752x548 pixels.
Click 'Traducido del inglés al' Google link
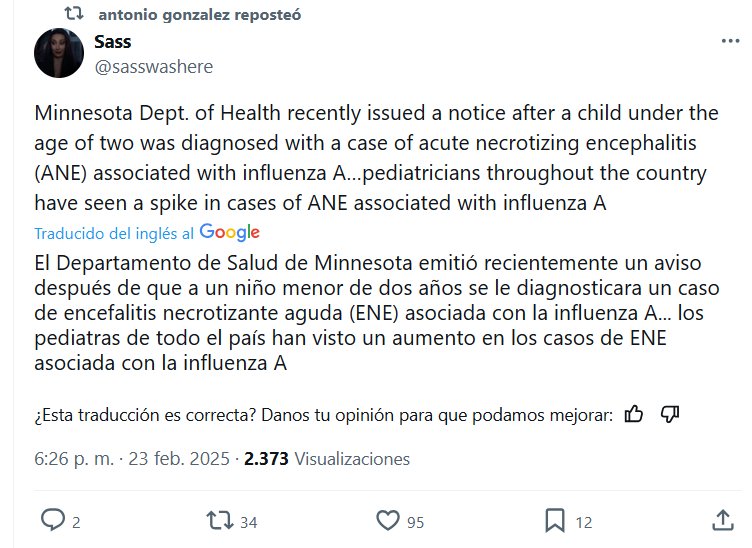(x=147, y=232)
